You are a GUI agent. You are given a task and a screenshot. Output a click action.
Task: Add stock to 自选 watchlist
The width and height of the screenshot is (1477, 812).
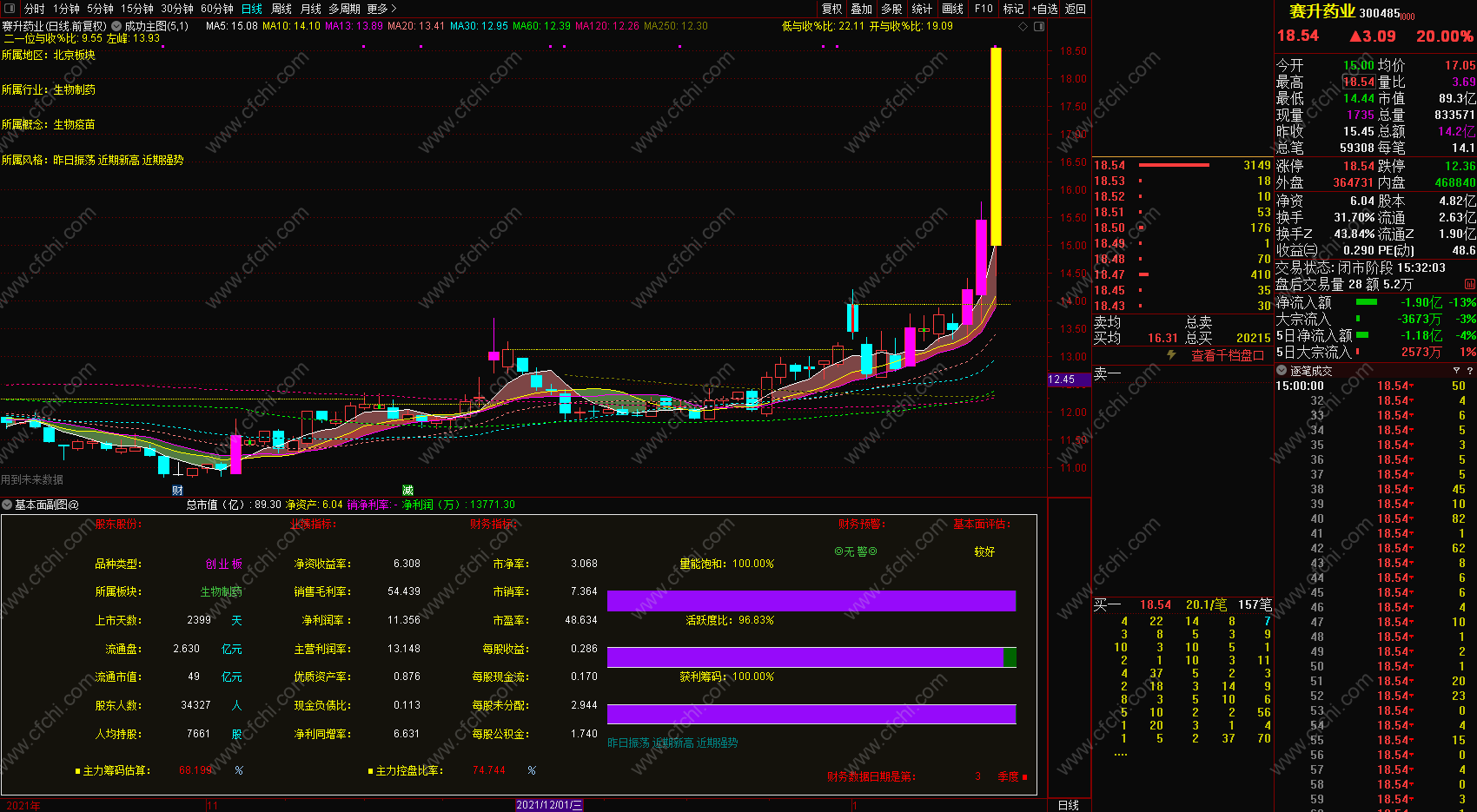tap(1045, 9)
